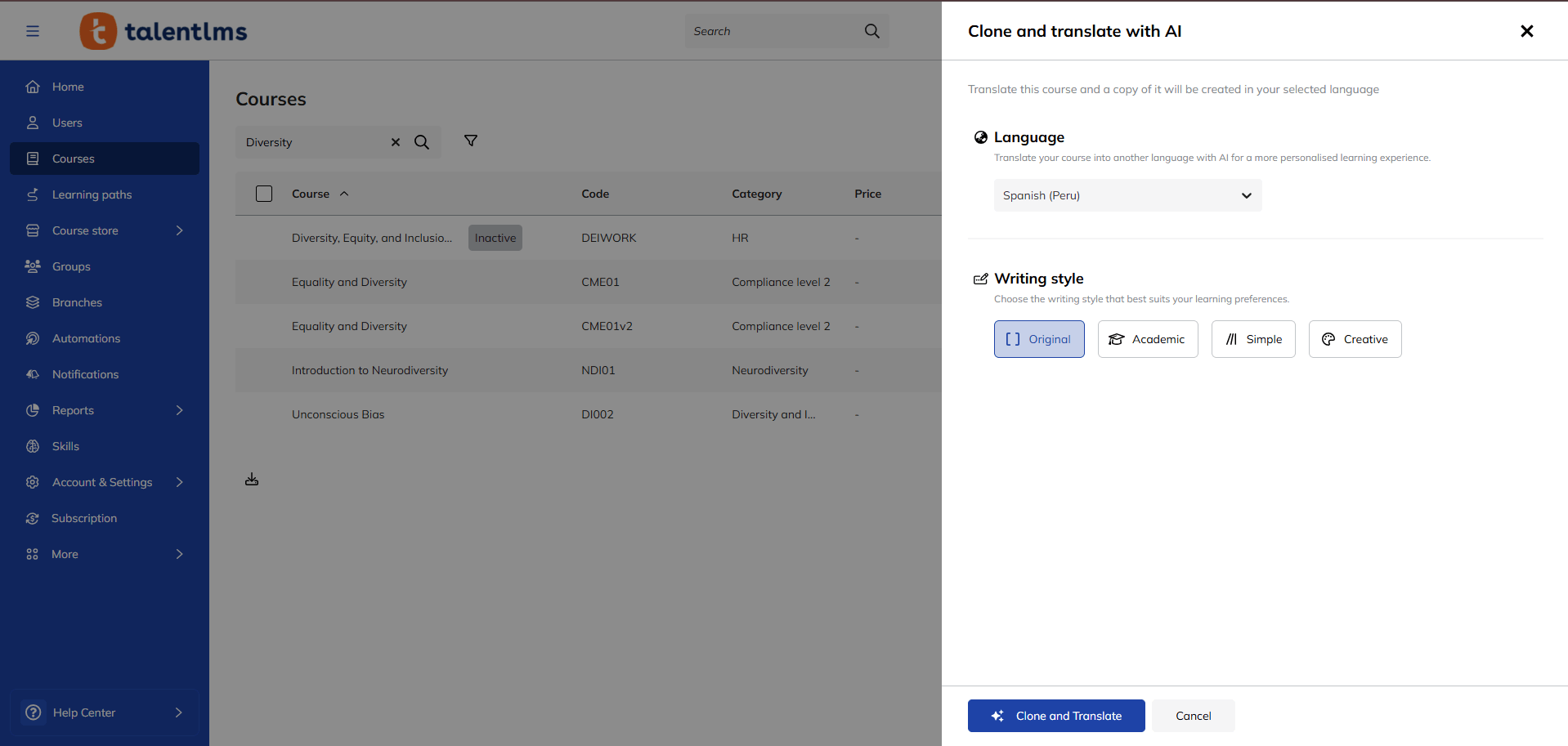1568x746 pixels.
Task: Close the Clone and translate panel
Action: click(1526, 31)
